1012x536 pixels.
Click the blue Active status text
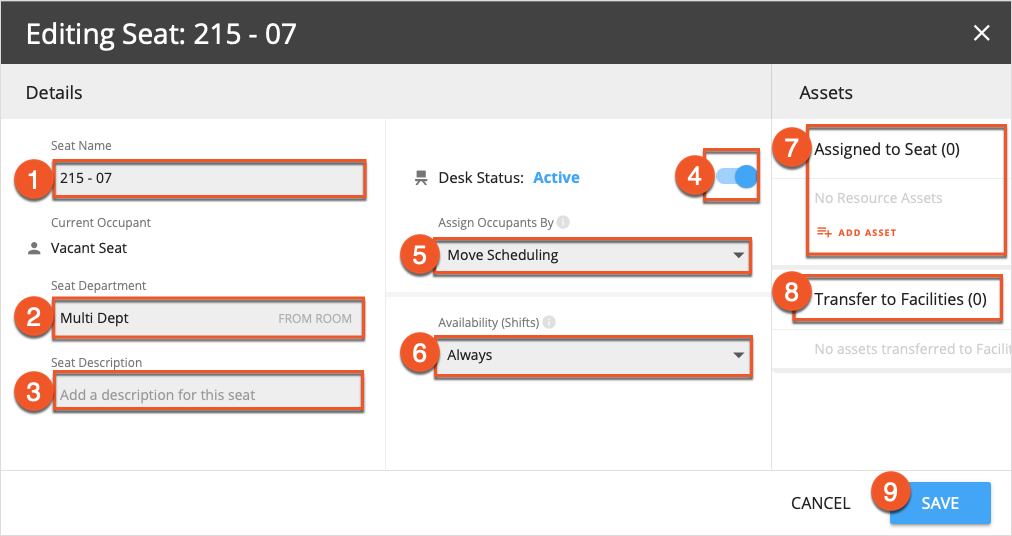pyautogui.click(x=556, y=178)
